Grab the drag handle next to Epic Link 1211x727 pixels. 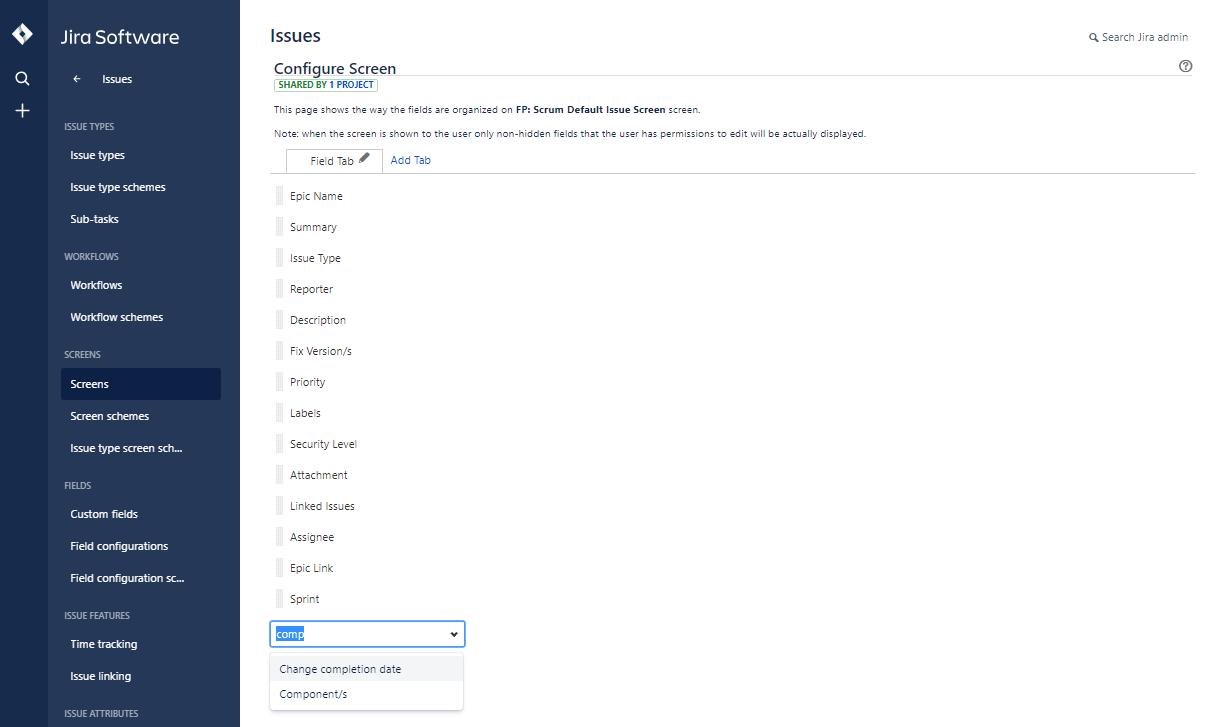[x=280, y=568]
